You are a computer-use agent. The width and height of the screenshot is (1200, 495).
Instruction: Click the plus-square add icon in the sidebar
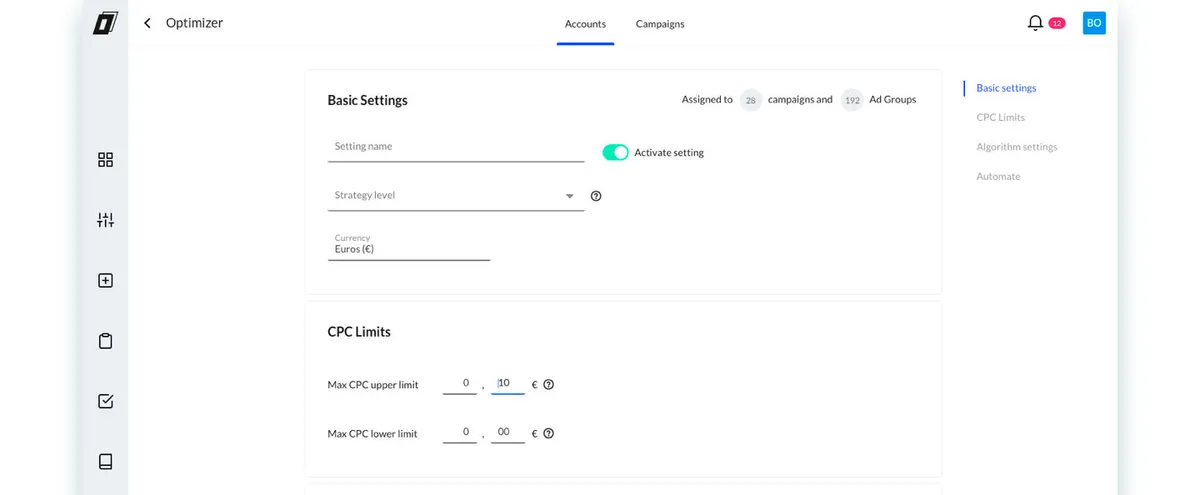105,281
